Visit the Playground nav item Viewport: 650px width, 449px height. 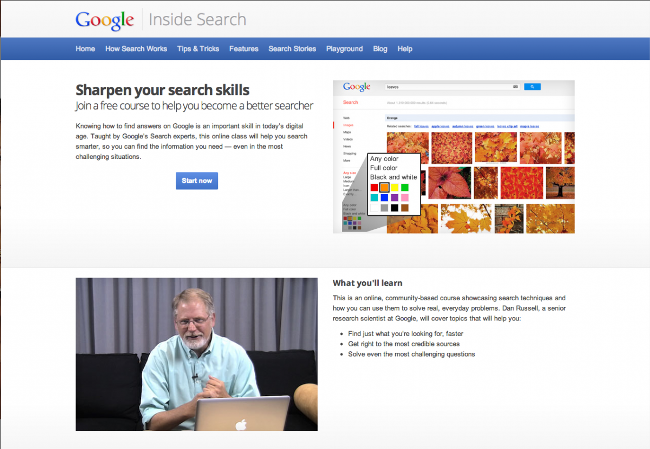pyautogui.click(x=344, y=49)
